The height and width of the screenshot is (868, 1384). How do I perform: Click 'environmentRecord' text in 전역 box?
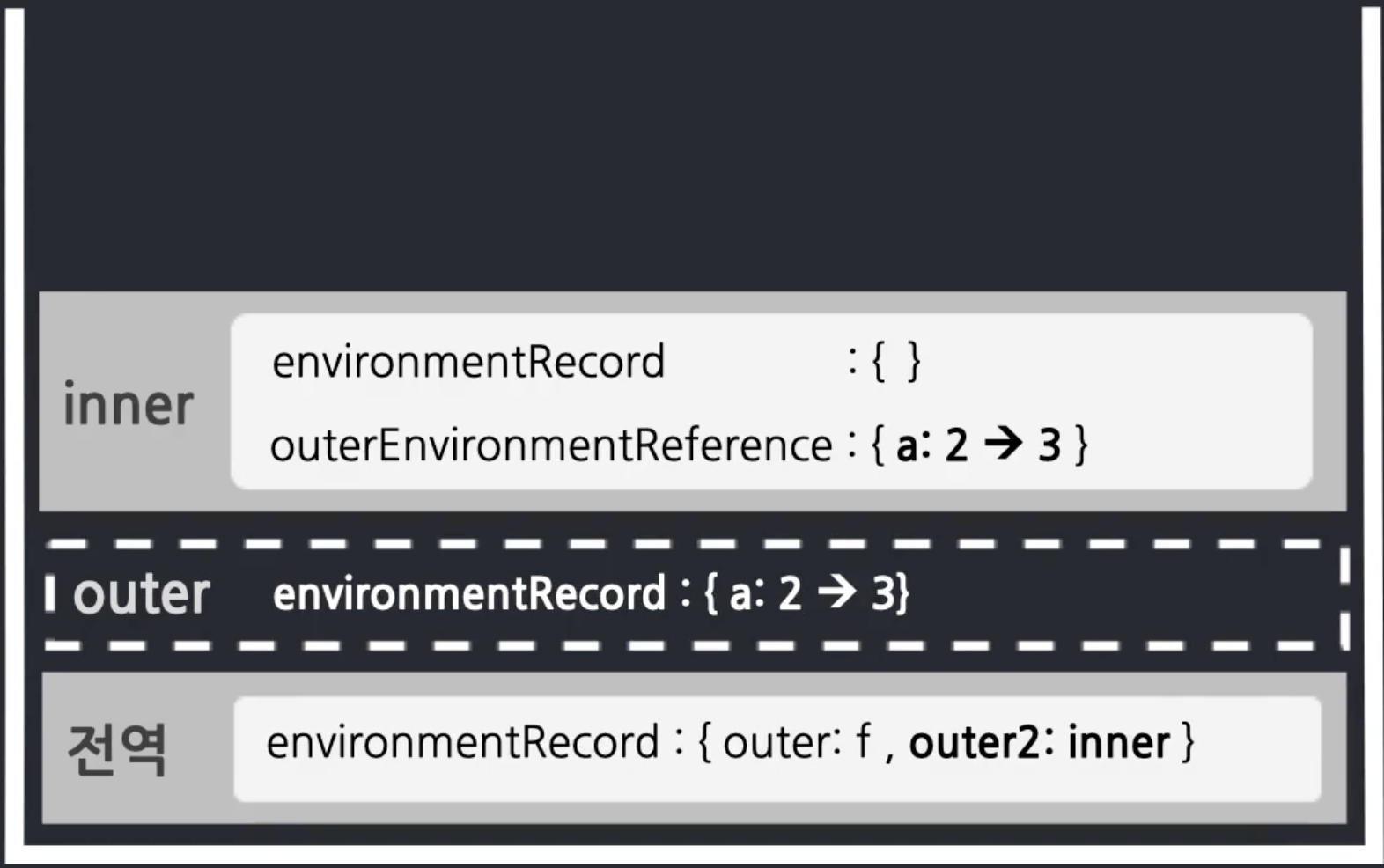point(463,742)
